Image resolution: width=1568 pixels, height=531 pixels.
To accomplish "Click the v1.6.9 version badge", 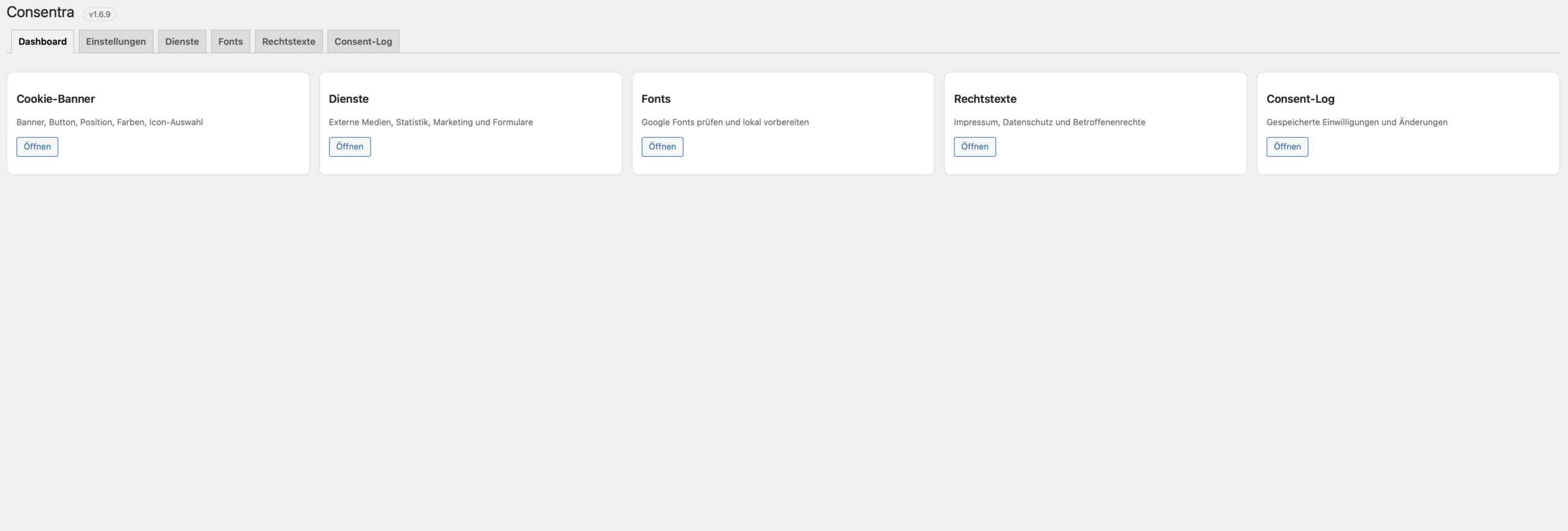I will [100, 14].
